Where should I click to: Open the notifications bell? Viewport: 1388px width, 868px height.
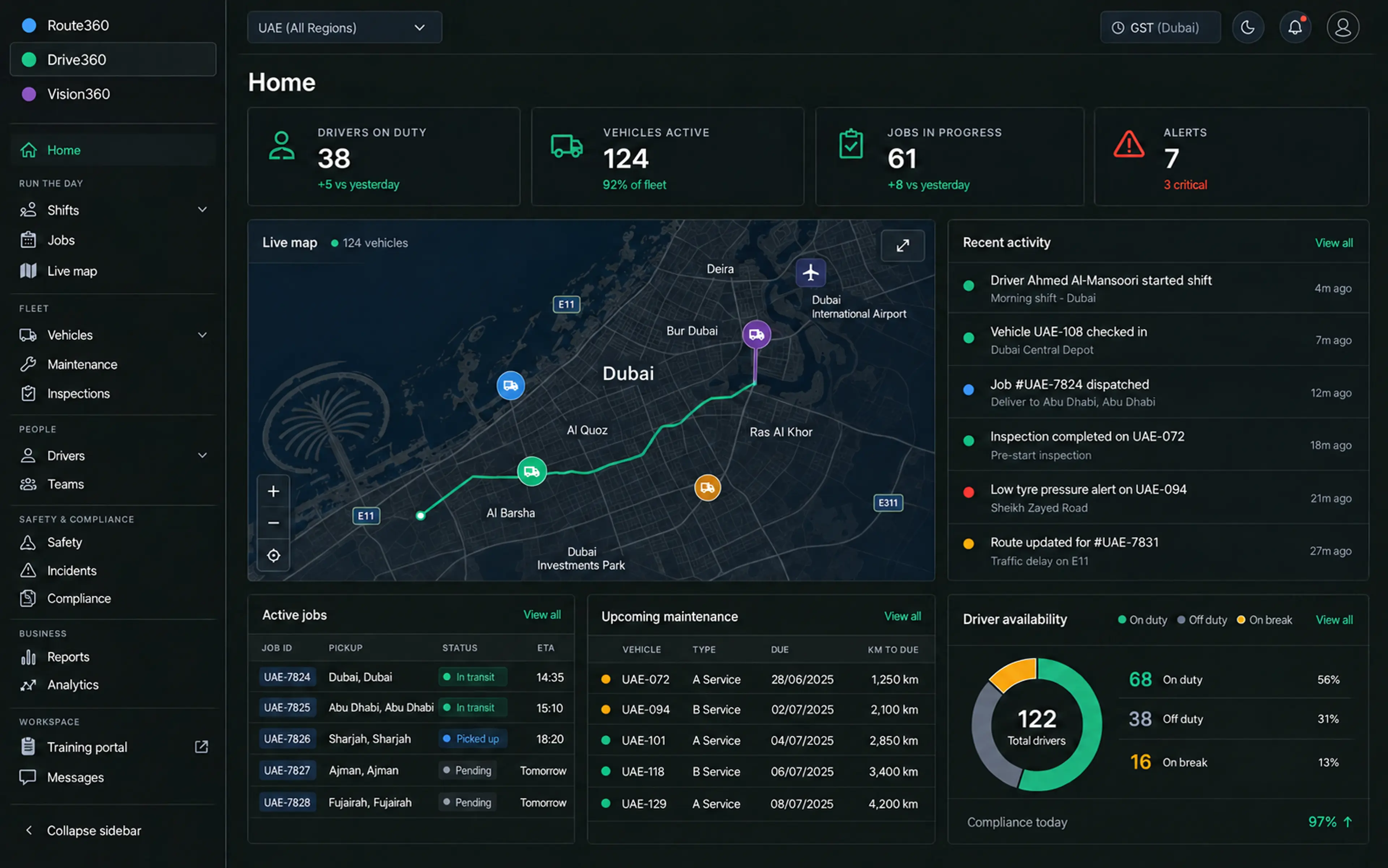coord(1295,27)
